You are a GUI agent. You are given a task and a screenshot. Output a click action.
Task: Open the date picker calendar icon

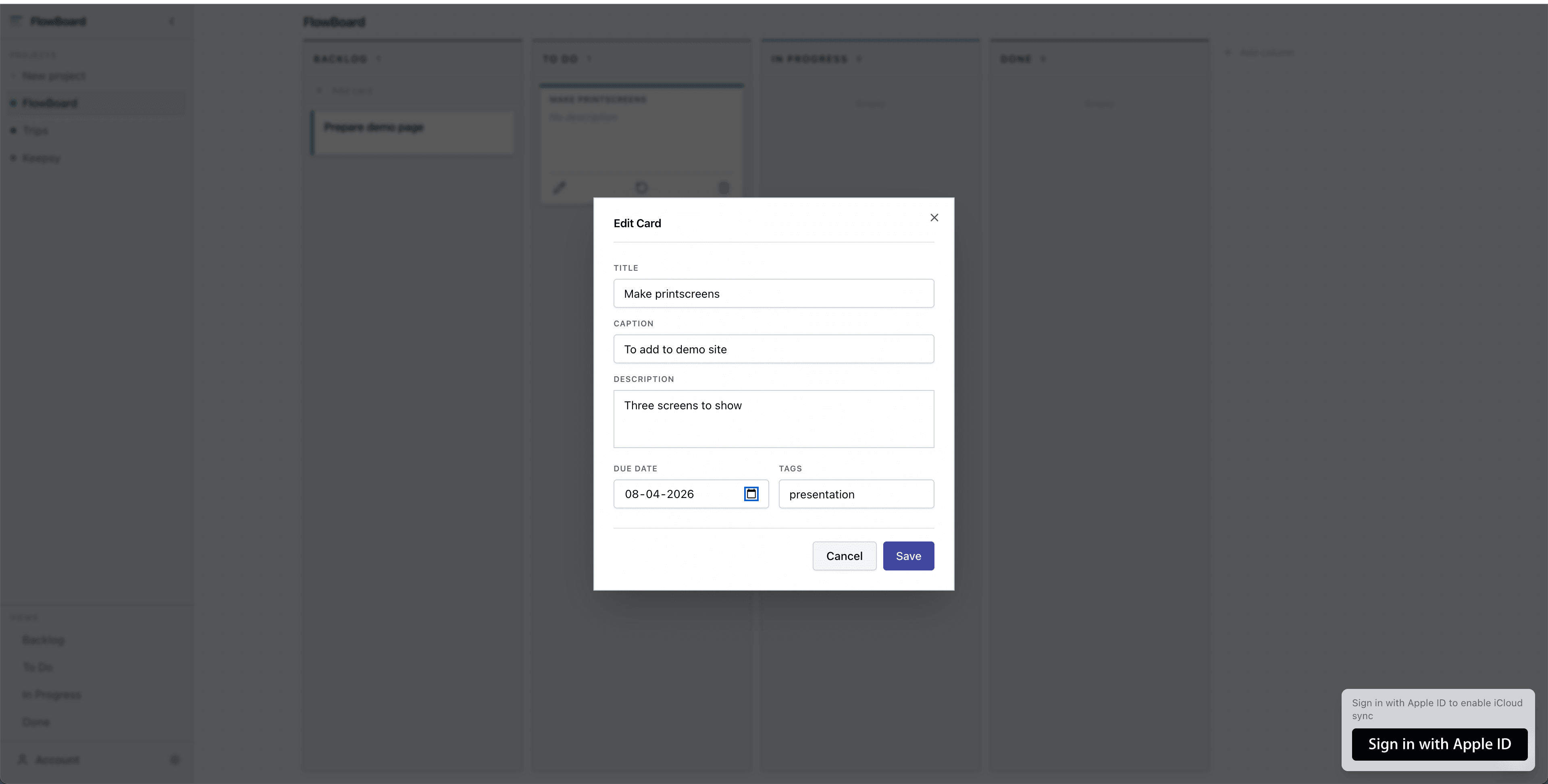coord(751,494)
